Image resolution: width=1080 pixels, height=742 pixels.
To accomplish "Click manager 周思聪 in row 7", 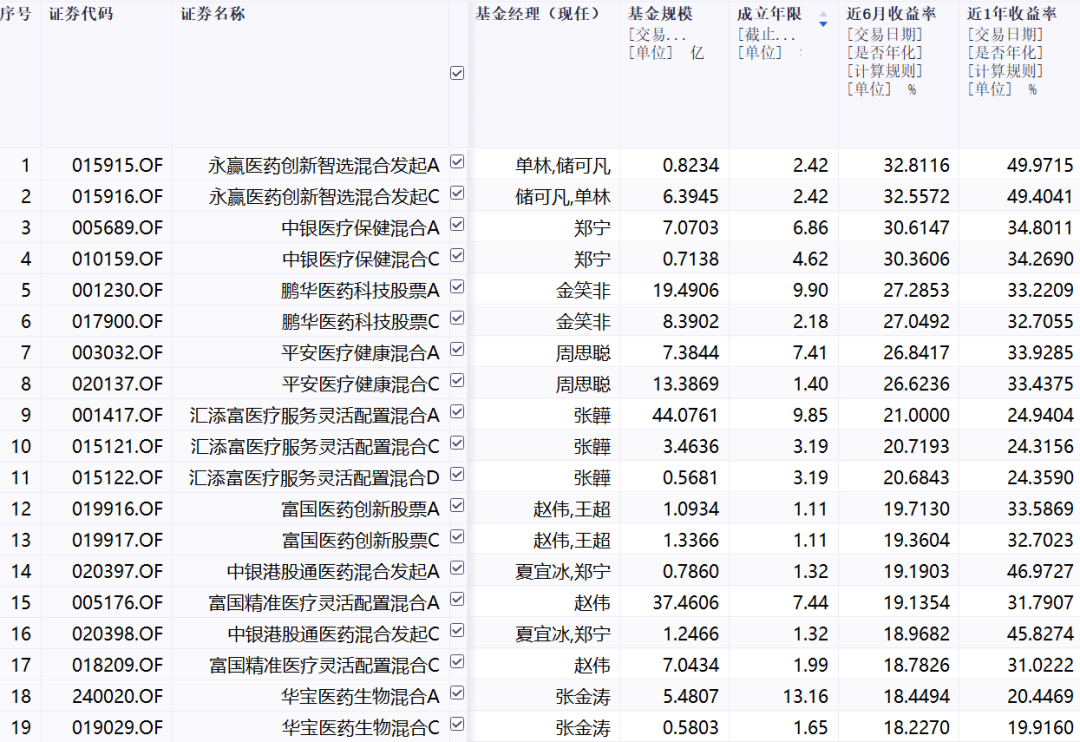I will [583, 353].
